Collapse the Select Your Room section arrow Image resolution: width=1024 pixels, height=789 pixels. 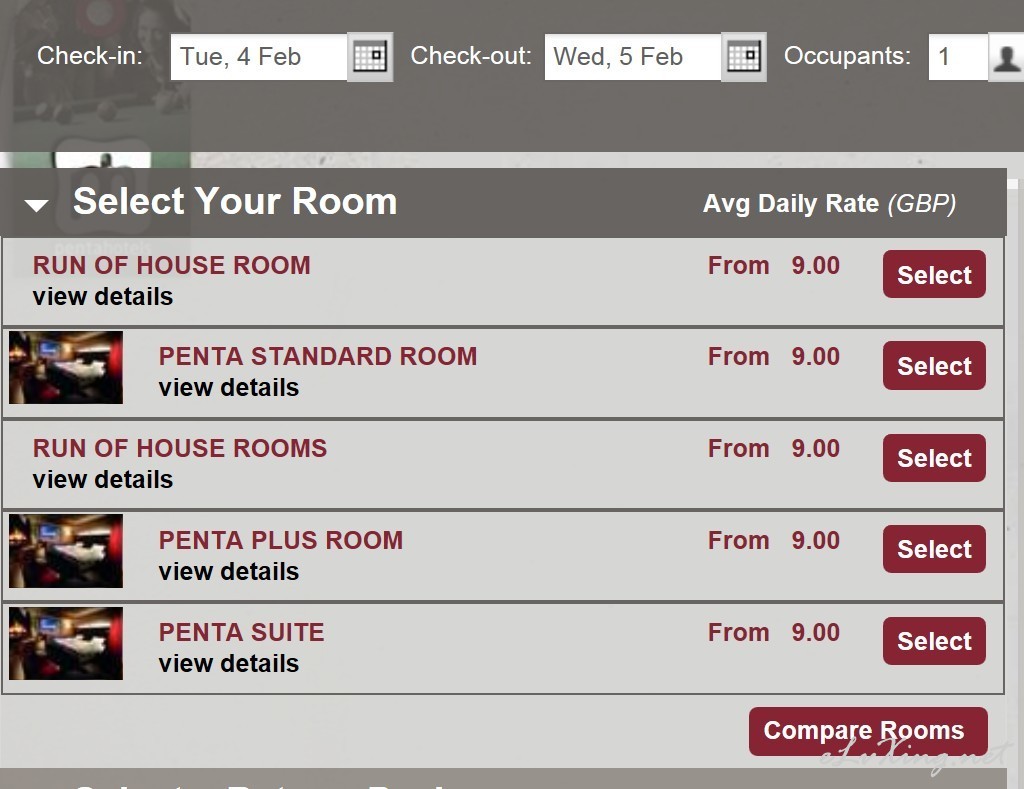click(37, 205)
